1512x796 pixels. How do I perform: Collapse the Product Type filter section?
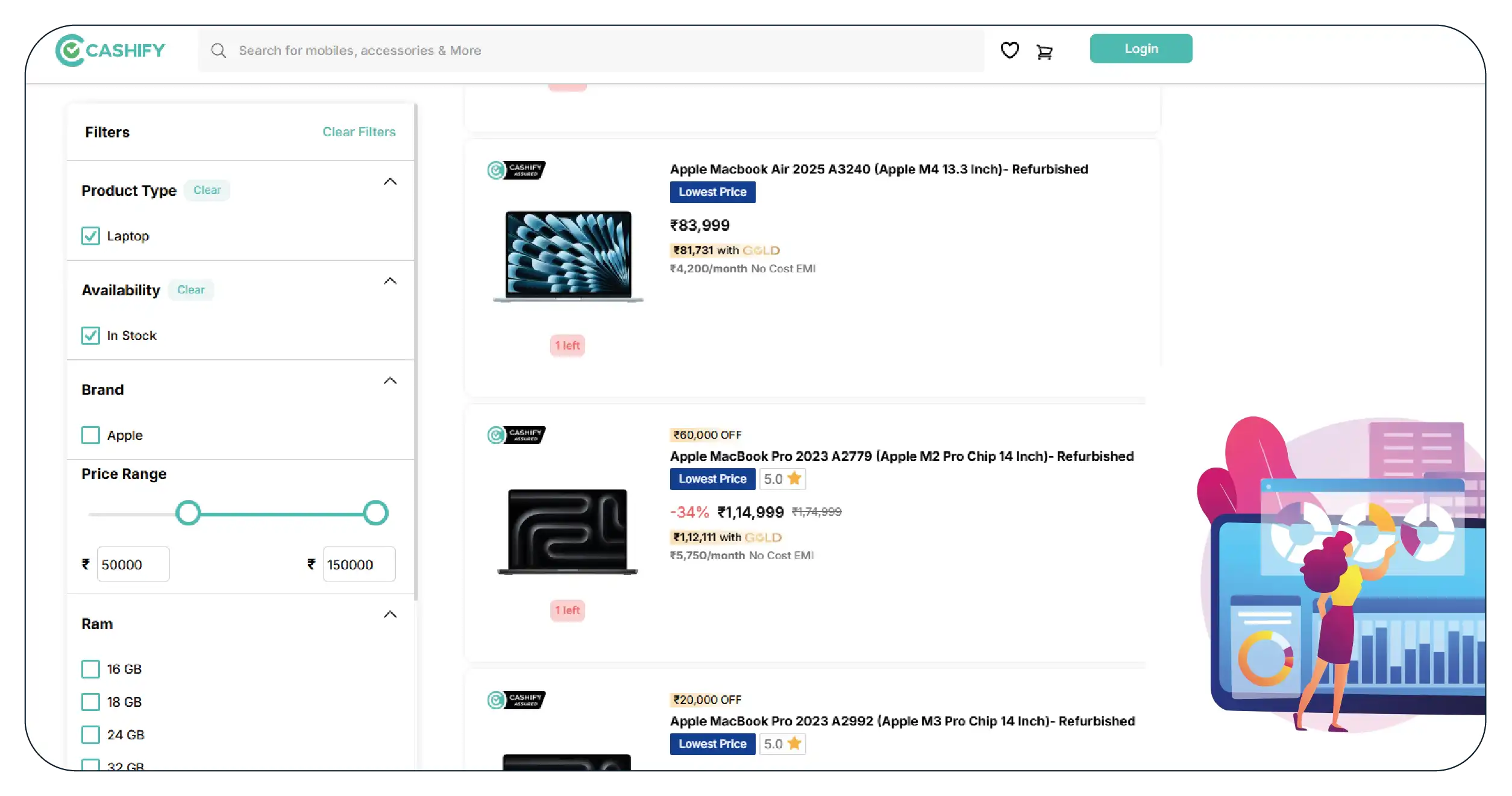(390, 182)
